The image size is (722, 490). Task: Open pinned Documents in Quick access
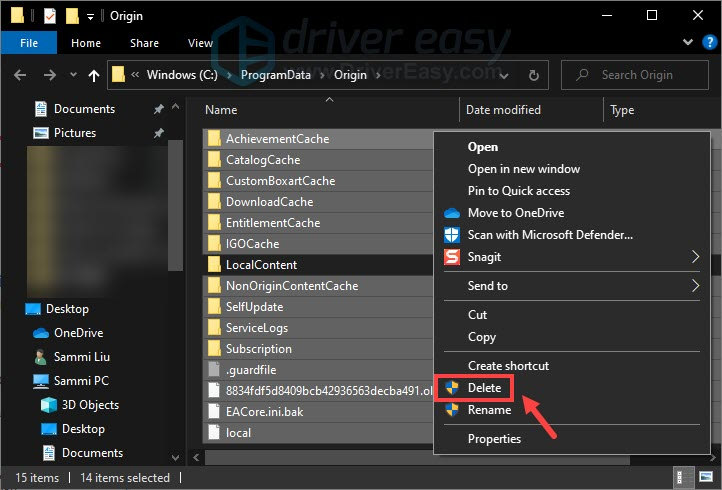click(84, 109)
